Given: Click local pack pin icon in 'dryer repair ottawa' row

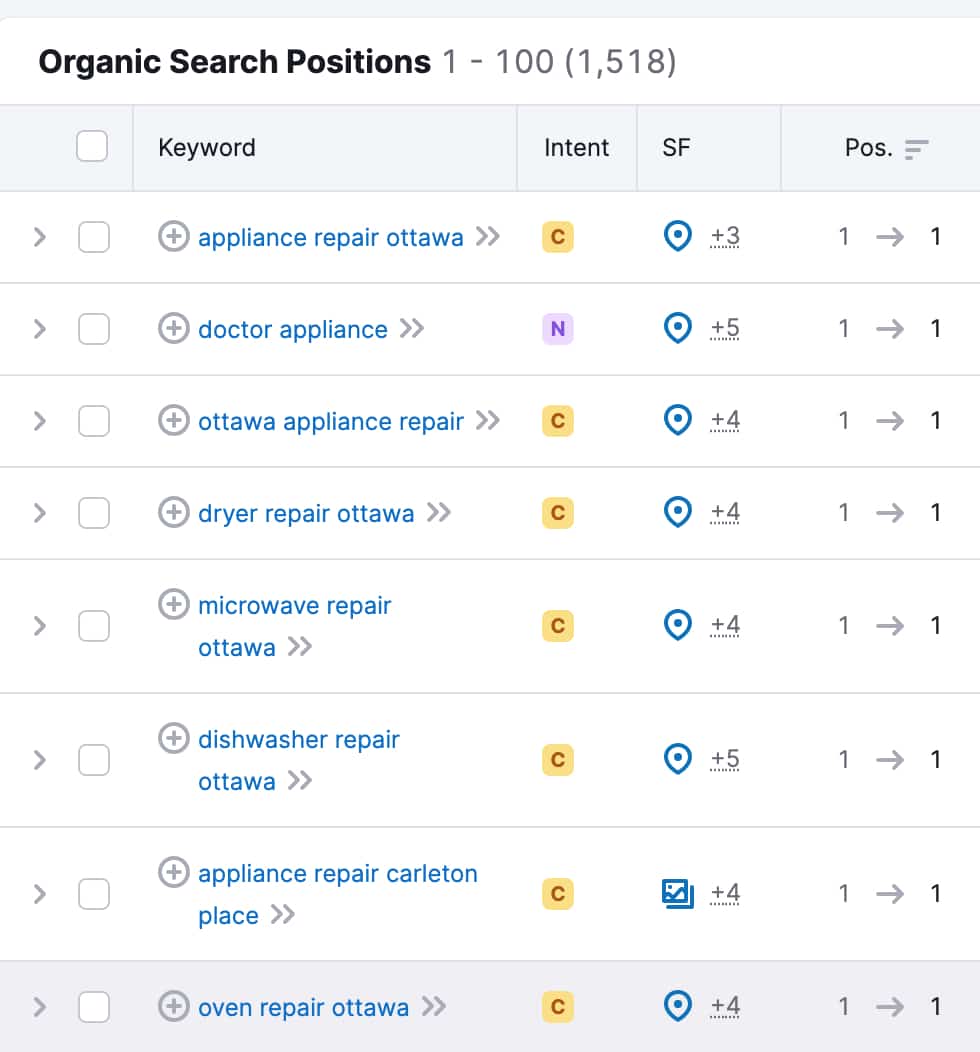Looking at the screenshot, I should [x=677, y=512].
